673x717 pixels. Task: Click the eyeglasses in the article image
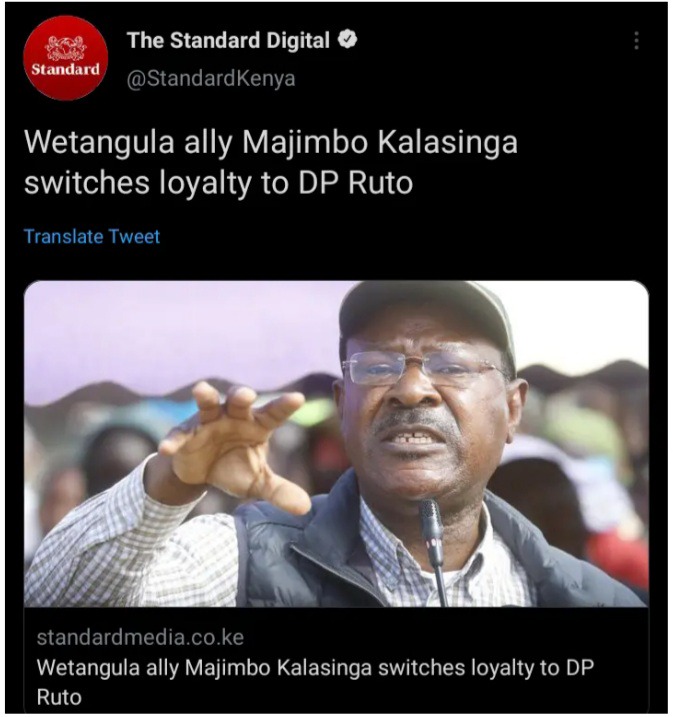pyautogui.click(x=423, y=366)
